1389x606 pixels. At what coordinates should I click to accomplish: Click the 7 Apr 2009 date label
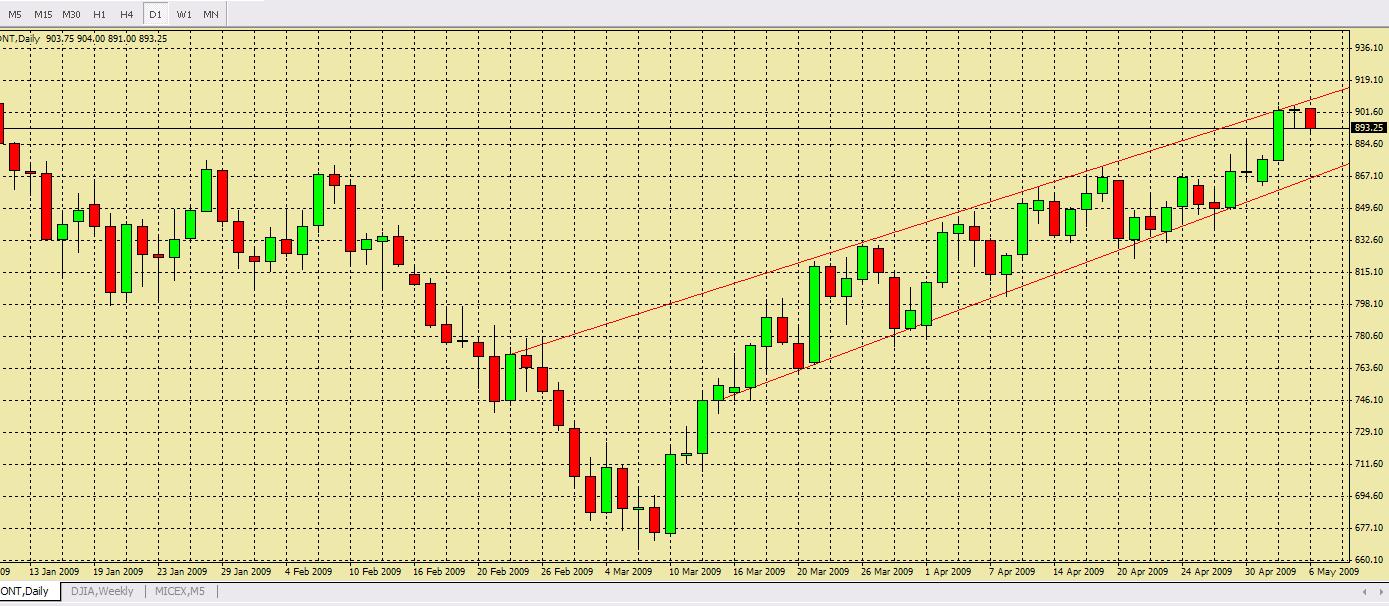pyautogui.click(x=1012, y=572)
